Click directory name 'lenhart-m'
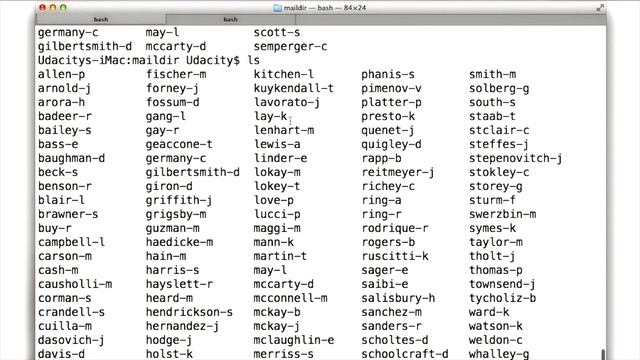Viewport: 640px width, 360px height. point(284,130)
